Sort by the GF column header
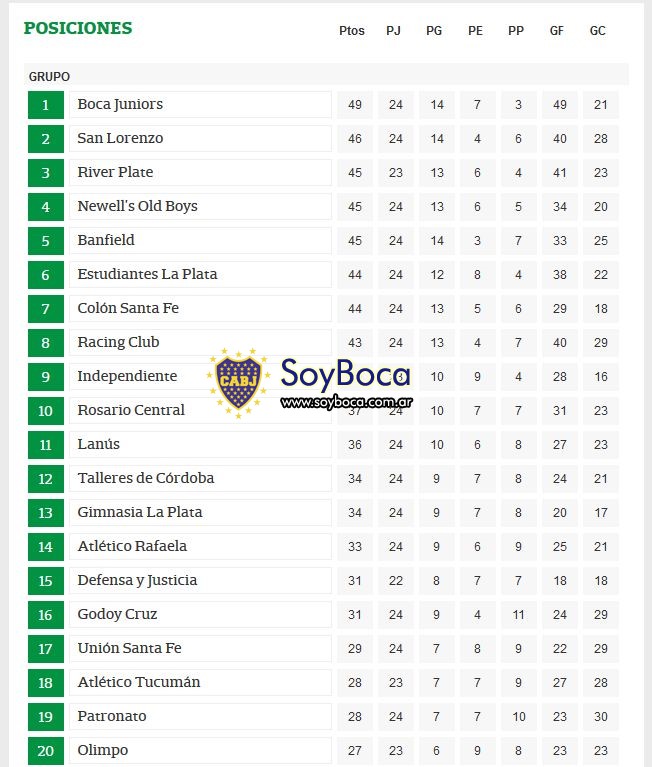Image resolution: width=652 pixels, height=767 pixels. 557,31
